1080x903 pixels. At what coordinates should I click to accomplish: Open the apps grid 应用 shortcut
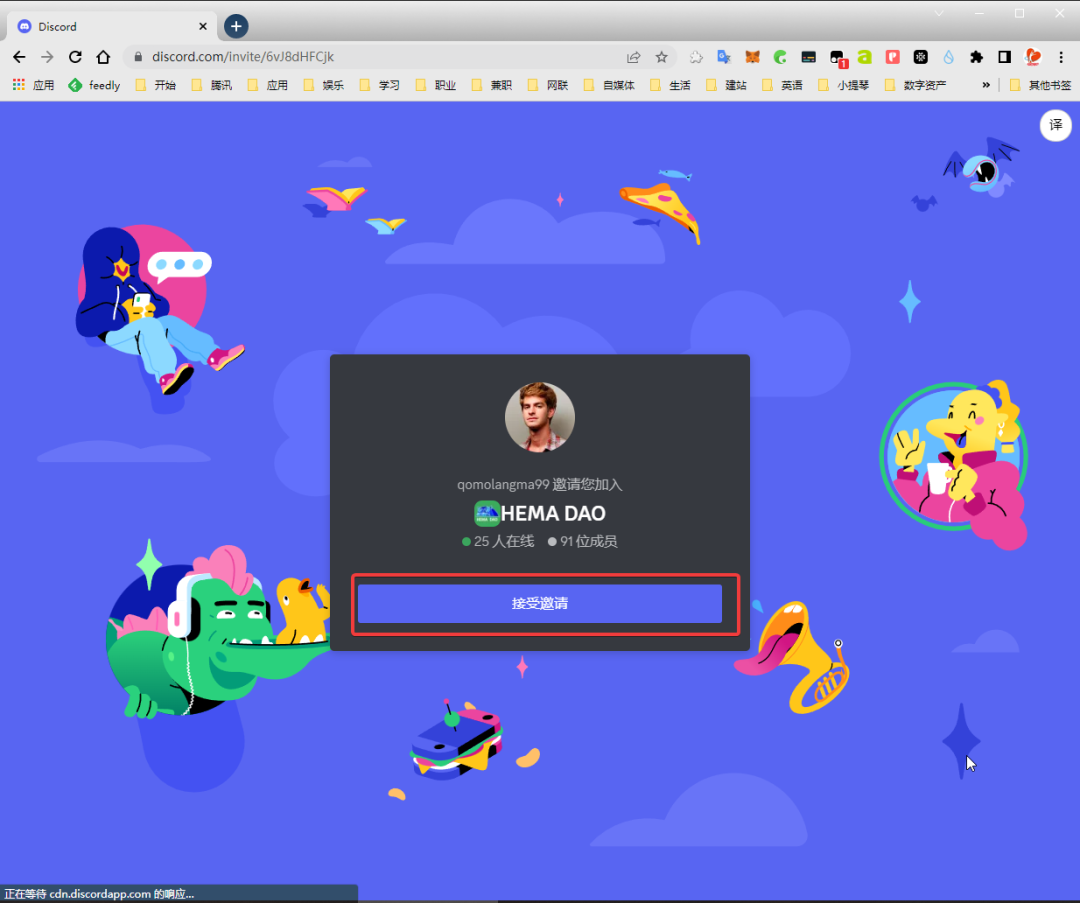[x=33, y=85]
